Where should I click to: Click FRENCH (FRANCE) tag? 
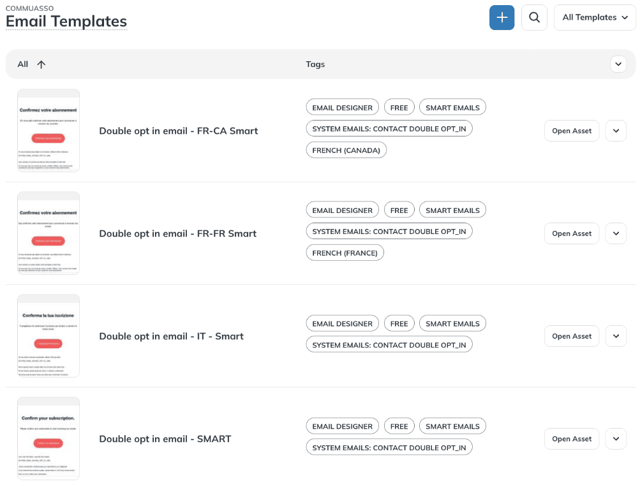point(345,253)
